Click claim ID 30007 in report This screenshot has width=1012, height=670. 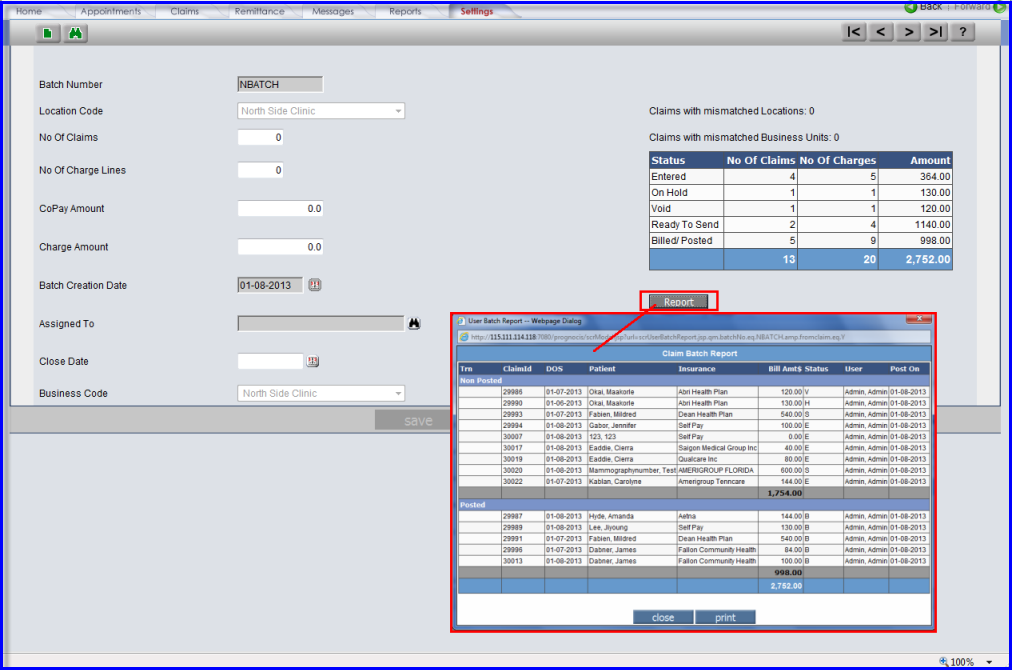[x=512, y=437]
